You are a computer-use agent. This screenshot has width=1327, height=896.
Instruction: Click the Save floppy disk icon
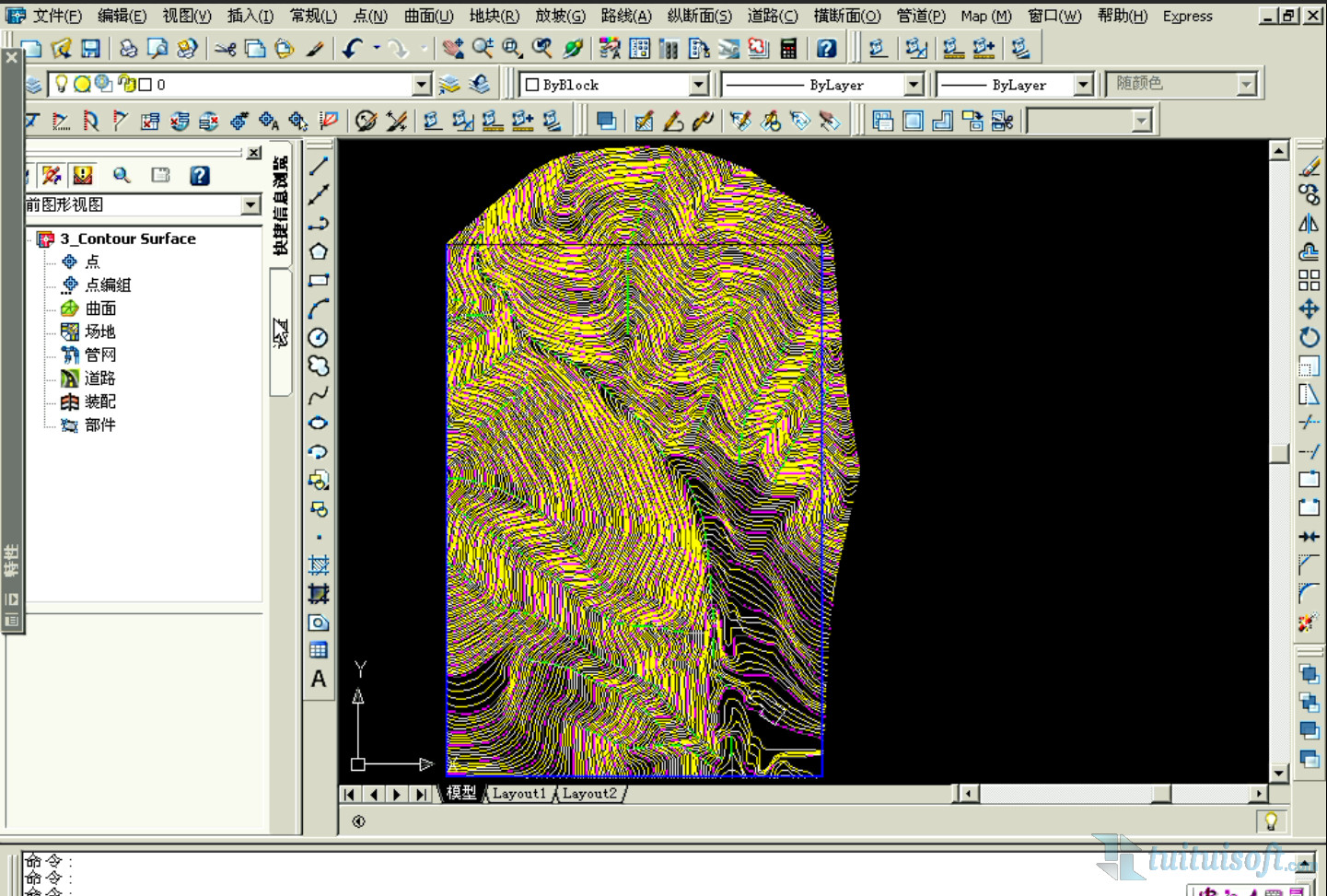coord(90,49)
